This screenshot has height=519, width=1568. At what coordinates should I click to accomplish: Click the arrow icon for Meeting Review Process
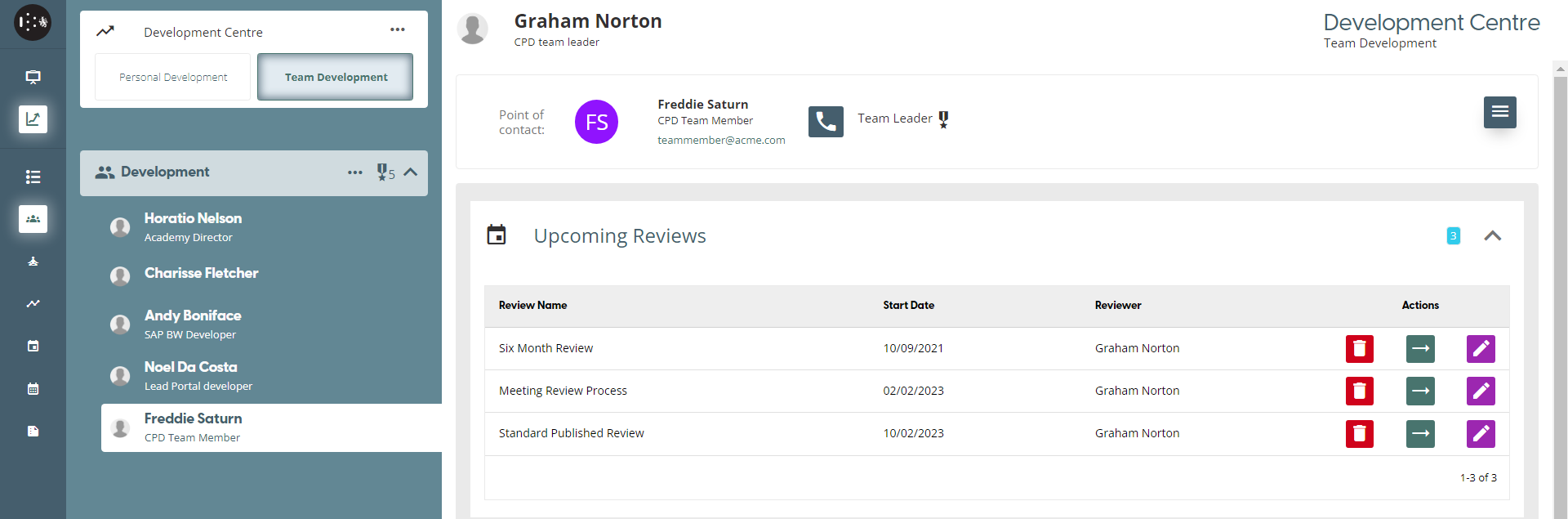(1420, 391)
